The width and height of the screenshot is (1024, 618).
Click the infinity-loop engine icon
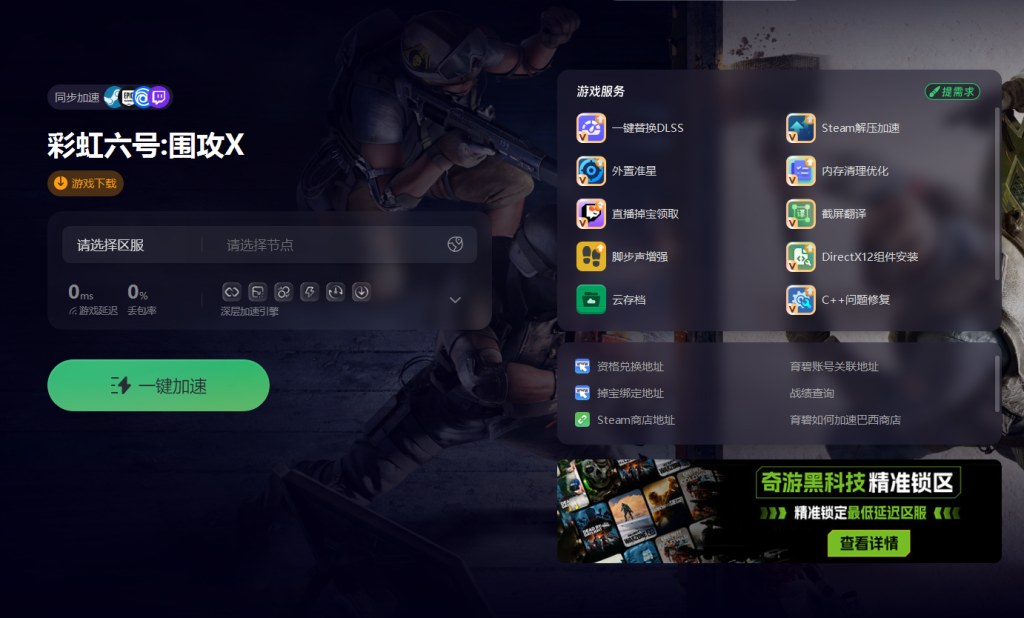(x=232, y=291)
